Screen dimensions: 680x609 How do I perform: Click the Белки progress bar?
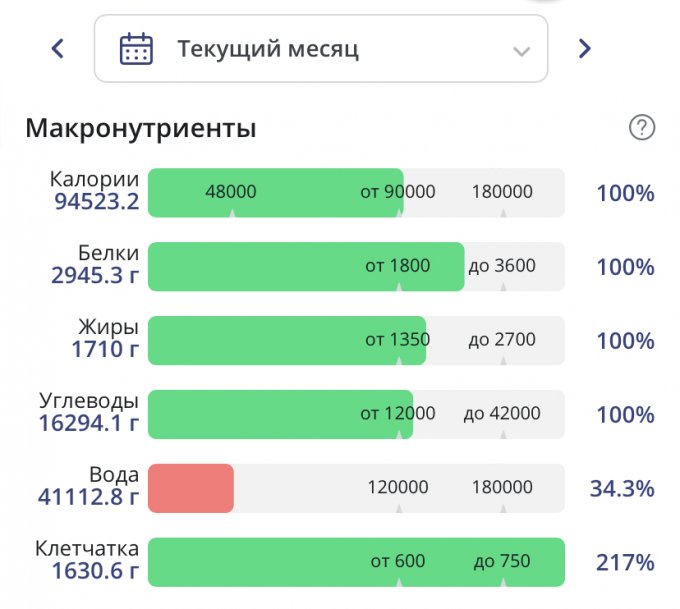pos(305,266)
